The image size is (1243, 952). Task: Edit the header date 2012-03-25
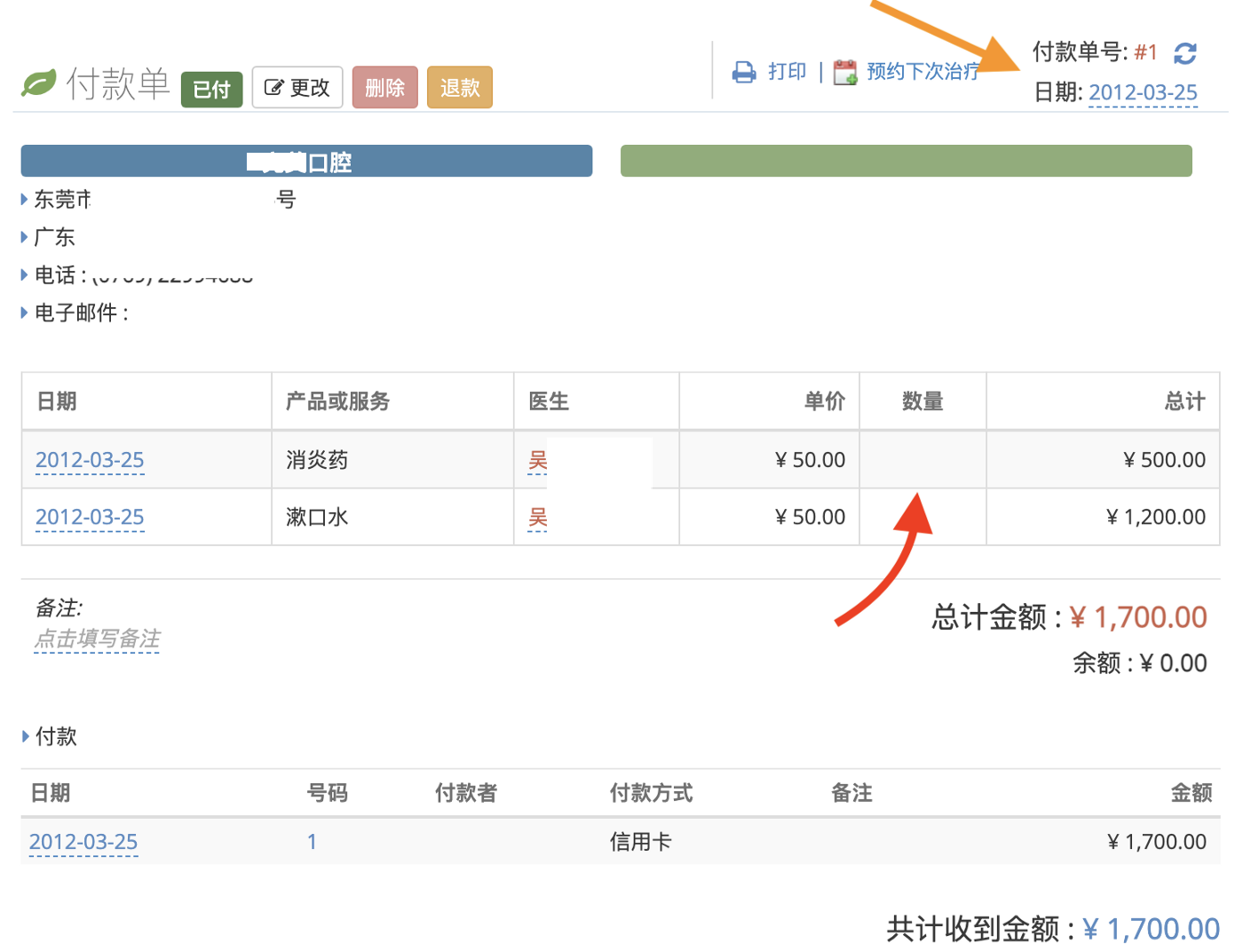point(1143,92)
